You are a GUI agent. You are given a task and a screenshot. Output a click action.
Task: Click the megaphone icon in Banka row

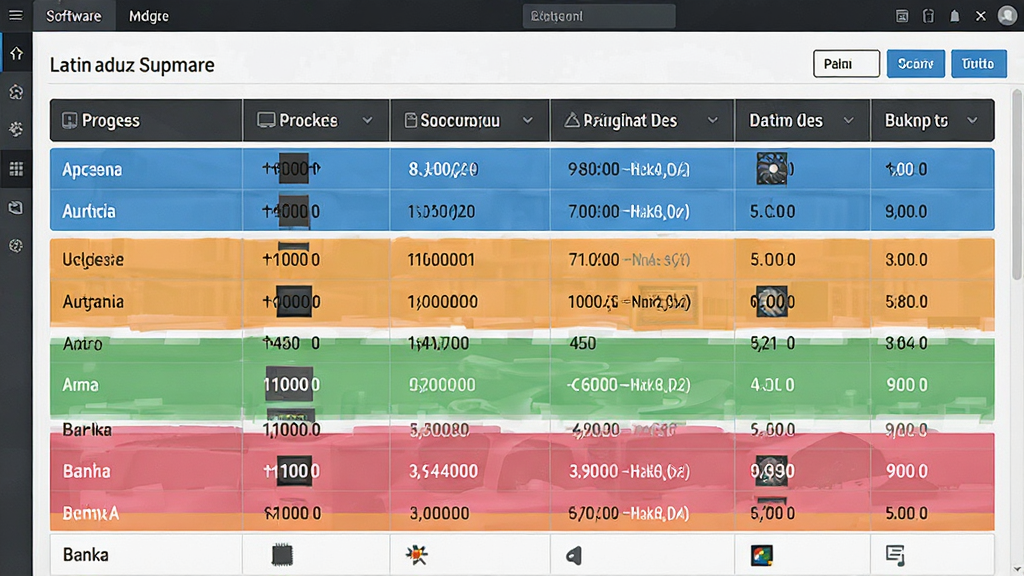pyautogui.click(x=573, y=556)
